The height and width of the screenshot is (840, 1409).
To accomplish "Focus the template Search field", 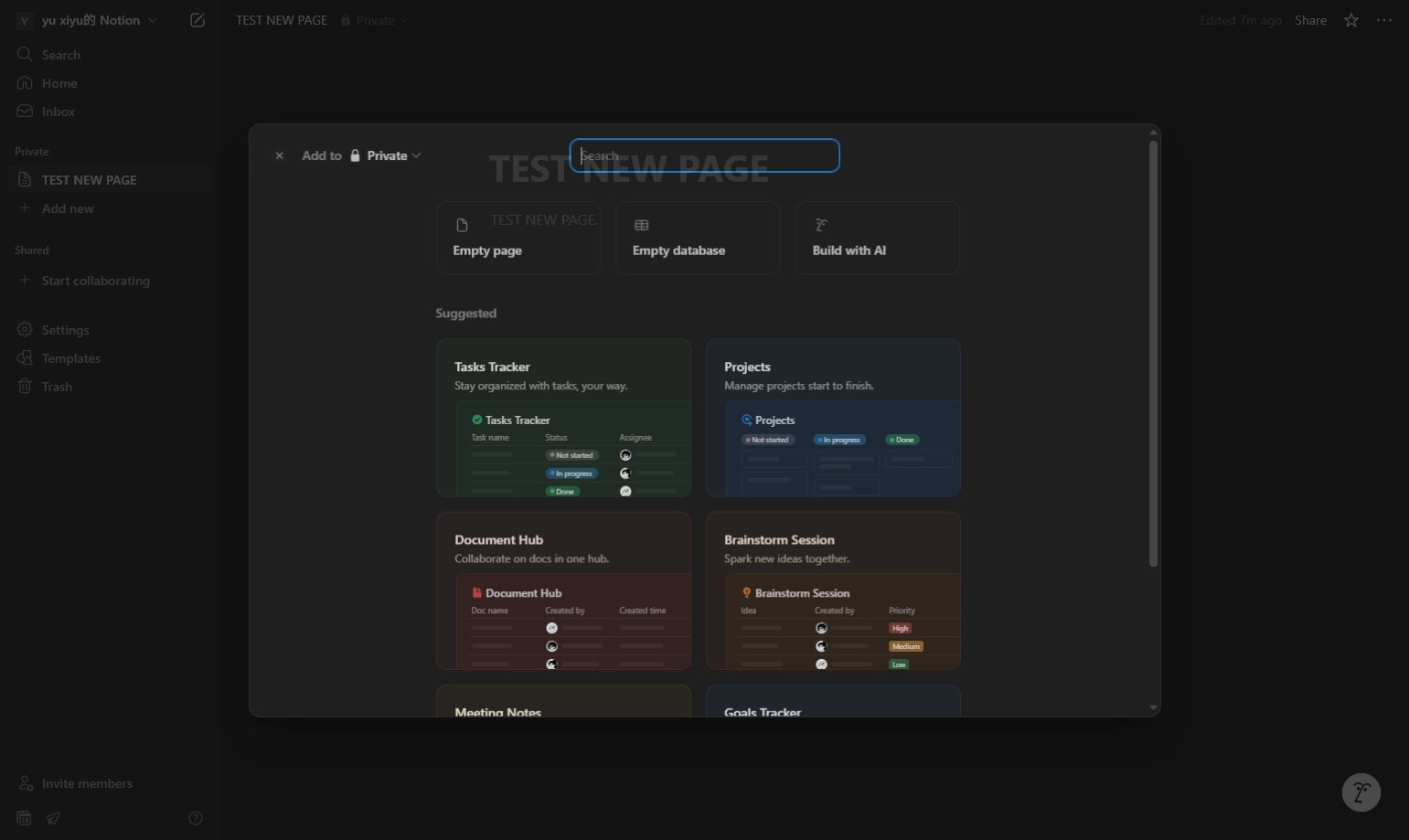I will [x=705, y=155].
